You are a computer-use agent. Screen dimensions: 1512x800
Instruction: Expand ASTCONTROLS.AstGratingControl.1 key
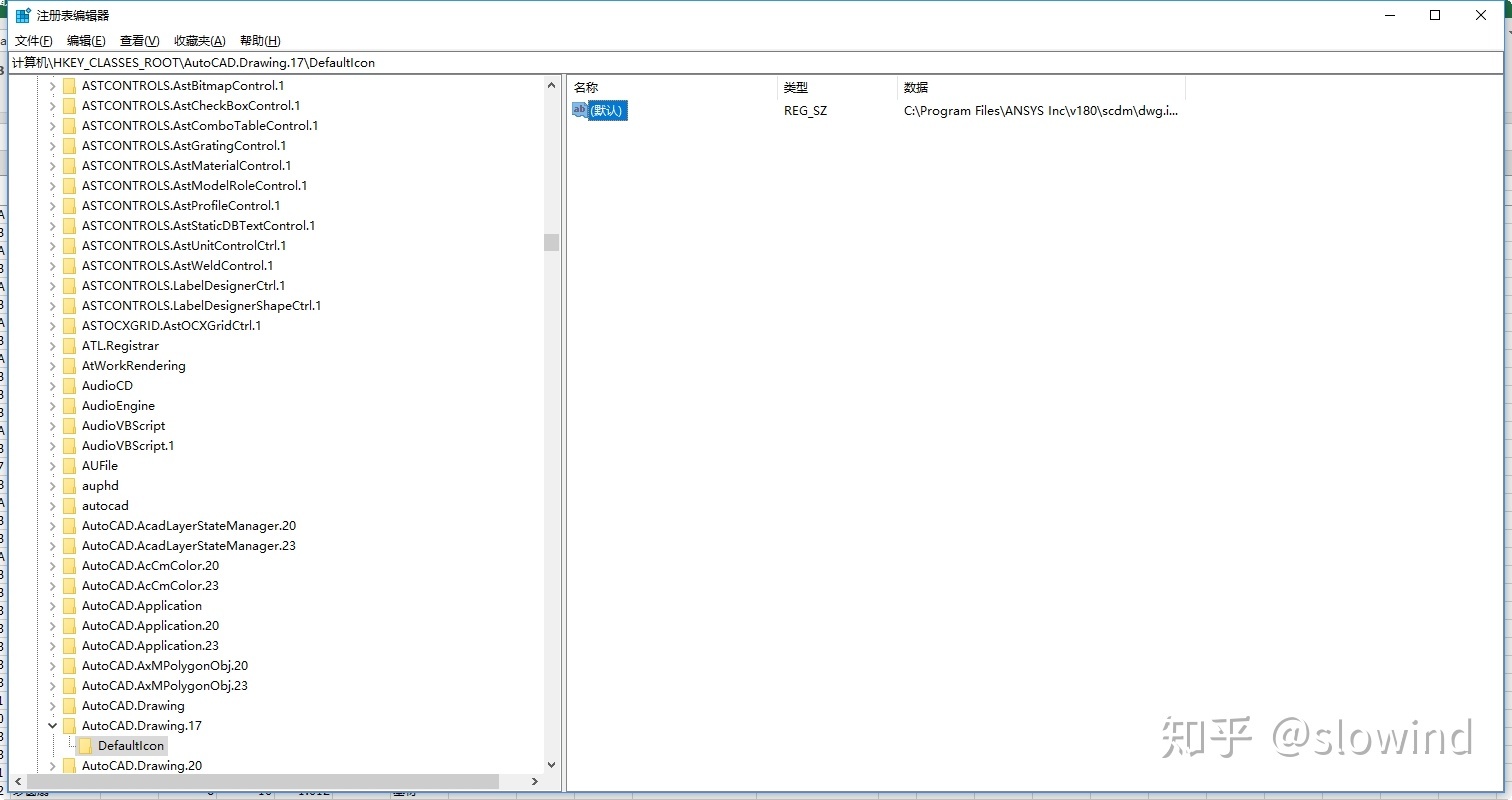tap(53, 146)
